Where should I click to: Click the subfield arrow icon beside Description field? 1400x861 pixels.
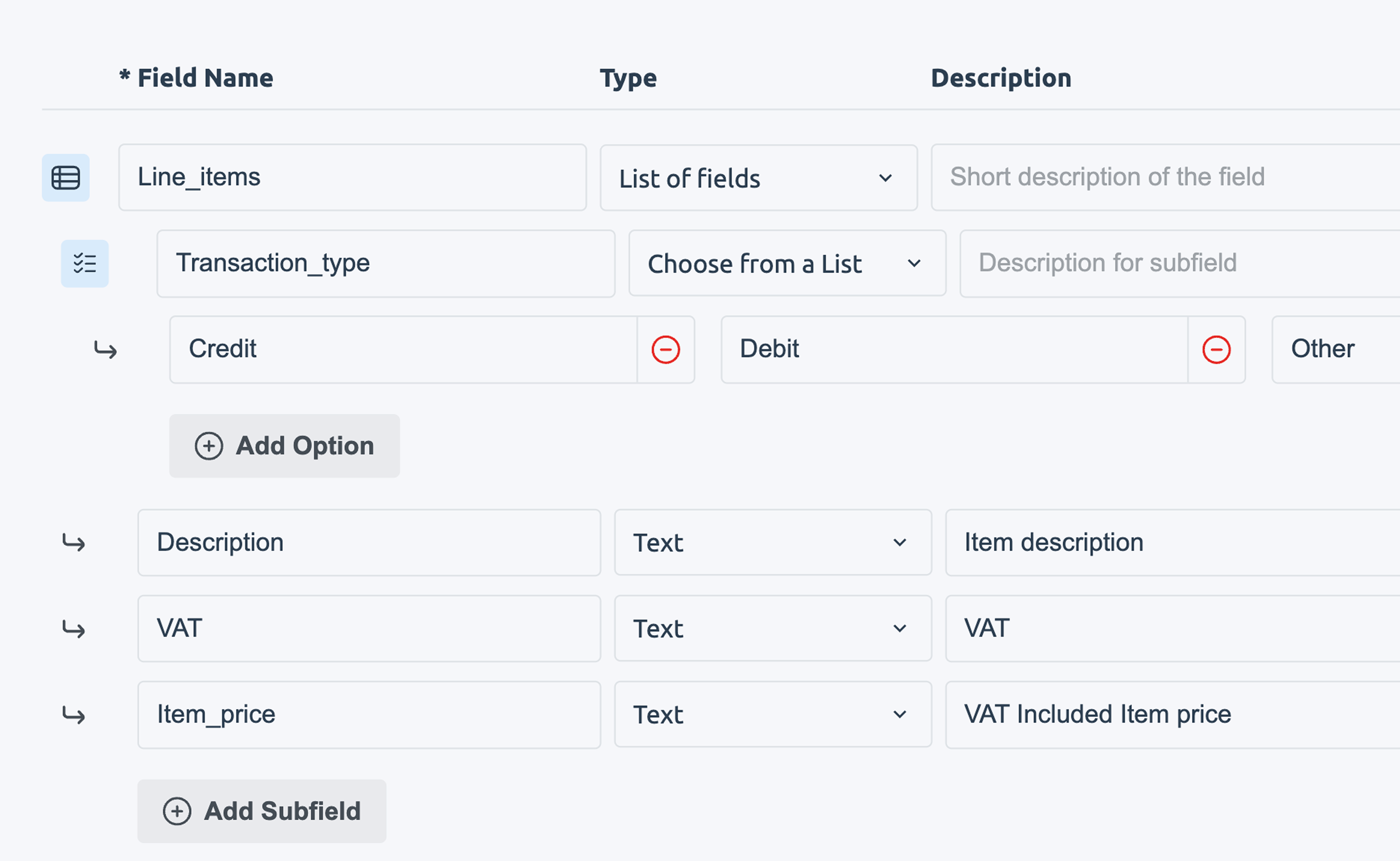[74, 543]
